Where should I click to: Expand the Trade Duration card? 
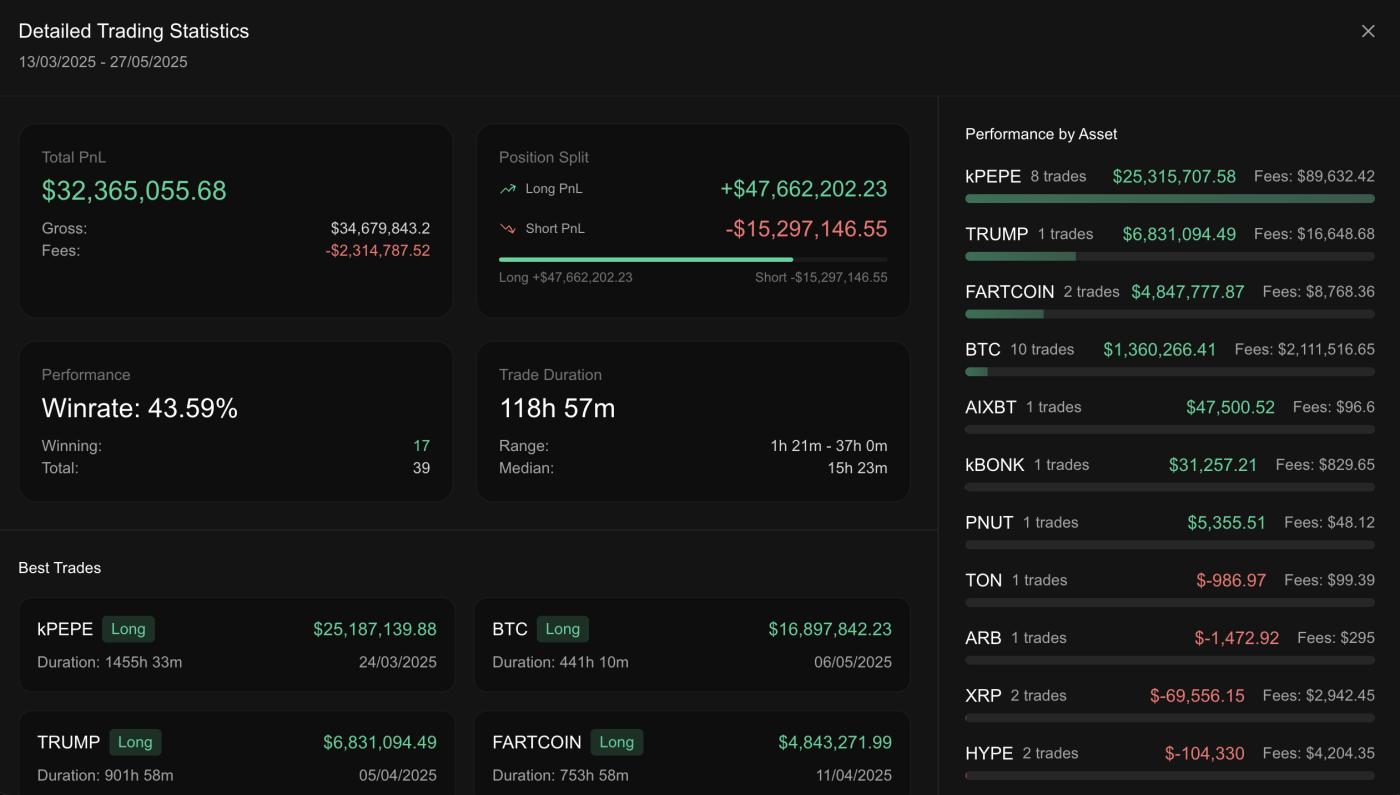coord(694,420)
